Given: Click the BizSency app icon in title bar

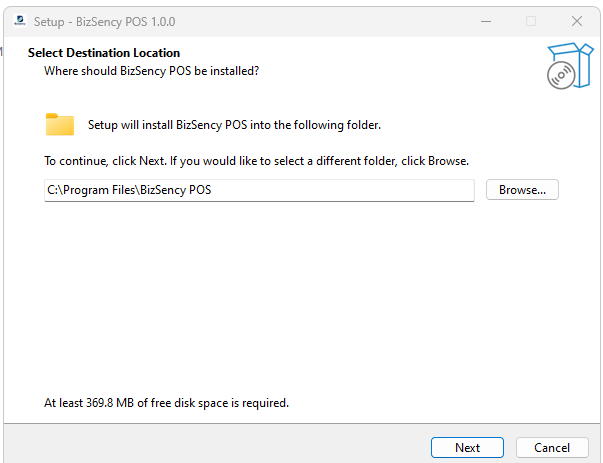Looking at the screenshot, I should tap(20, 21).
